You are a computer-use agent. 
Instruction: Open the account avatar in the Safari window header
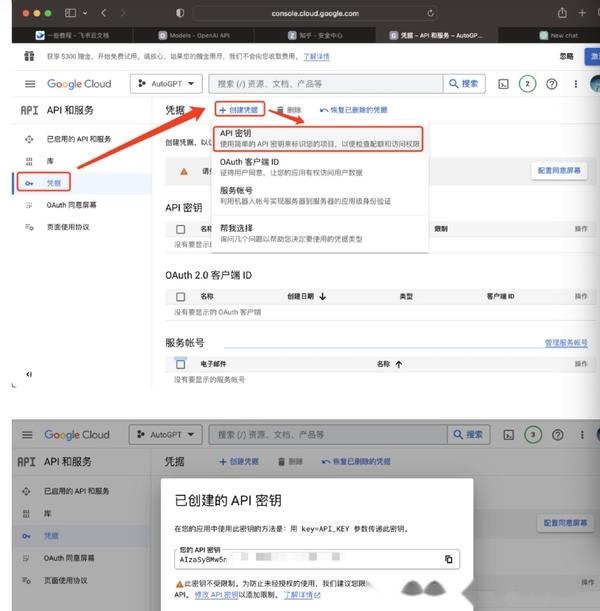point(595,84)
